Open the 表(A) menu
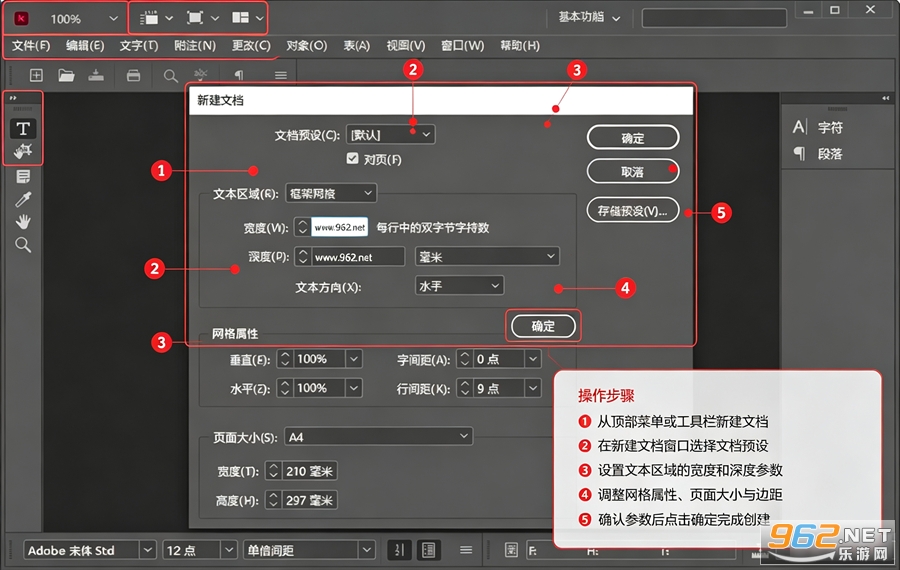The height and width of the screenshot is (570, 900). tap(356, 45)
